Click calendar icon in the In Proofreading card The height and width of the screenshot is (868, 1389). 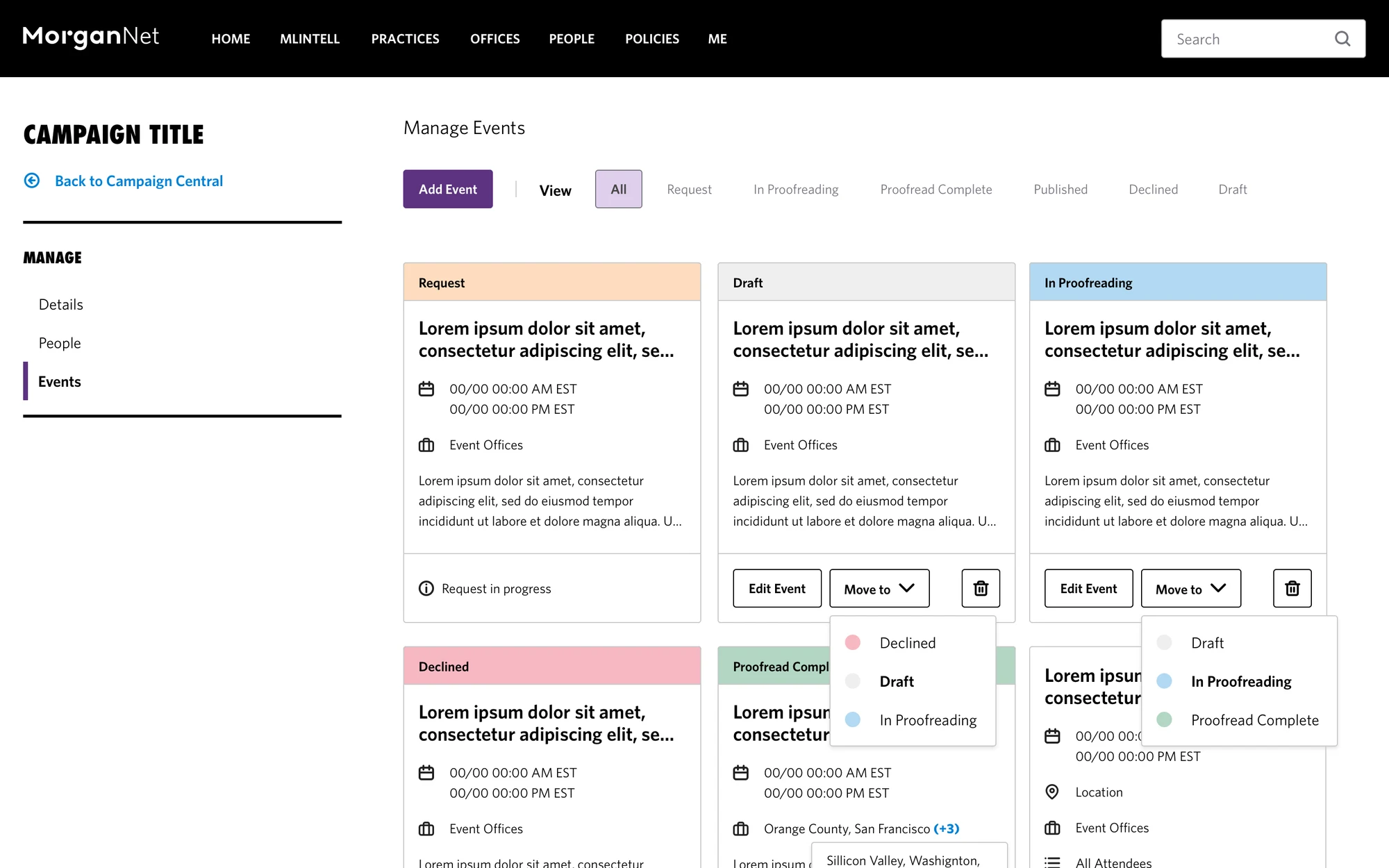coord(1053,389)
